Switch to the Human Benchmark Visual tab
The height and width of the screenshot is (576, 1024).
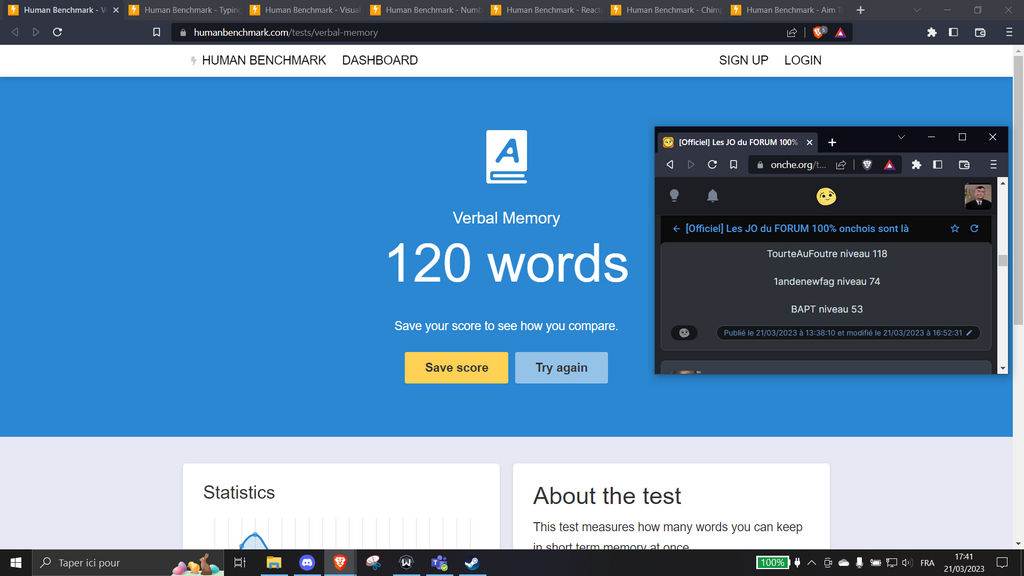pos(306,10)
